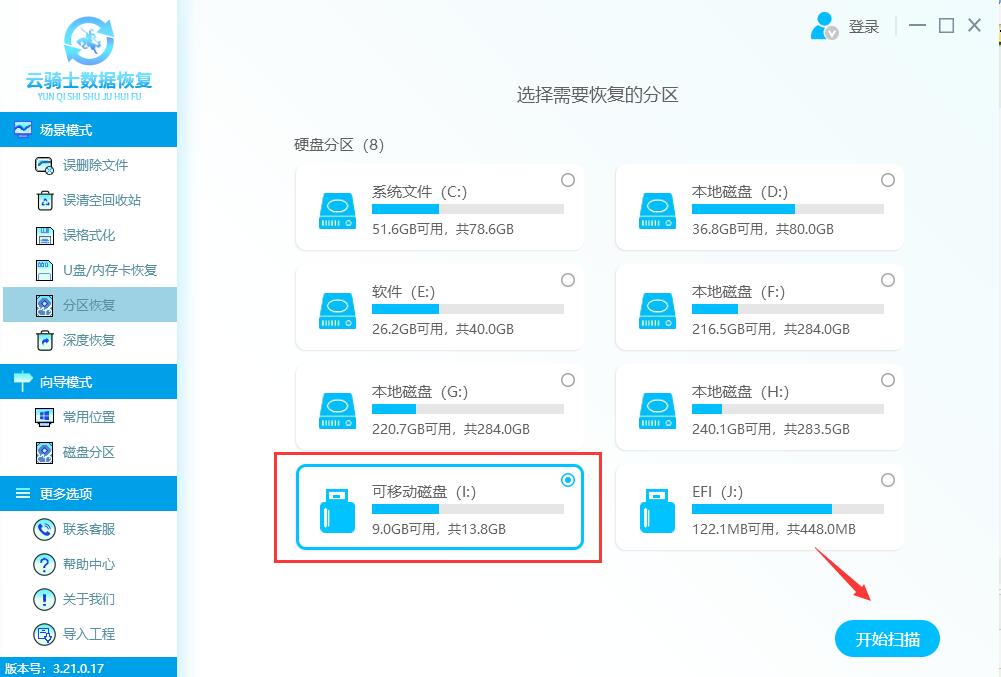Click the 26.2GB可用, 共40.0GB text
Screen dimensions: 1001x677
(x=443, y=329)
